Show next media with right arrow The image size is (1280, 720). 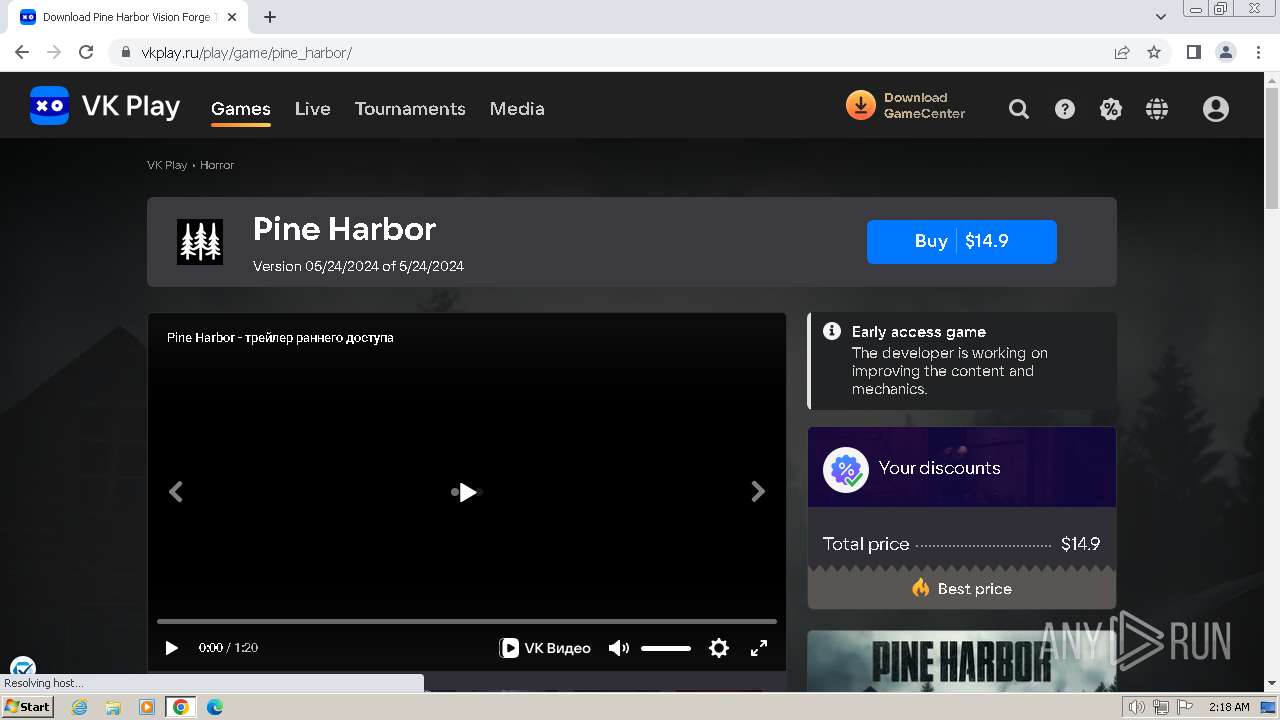[x=758, y=491]
